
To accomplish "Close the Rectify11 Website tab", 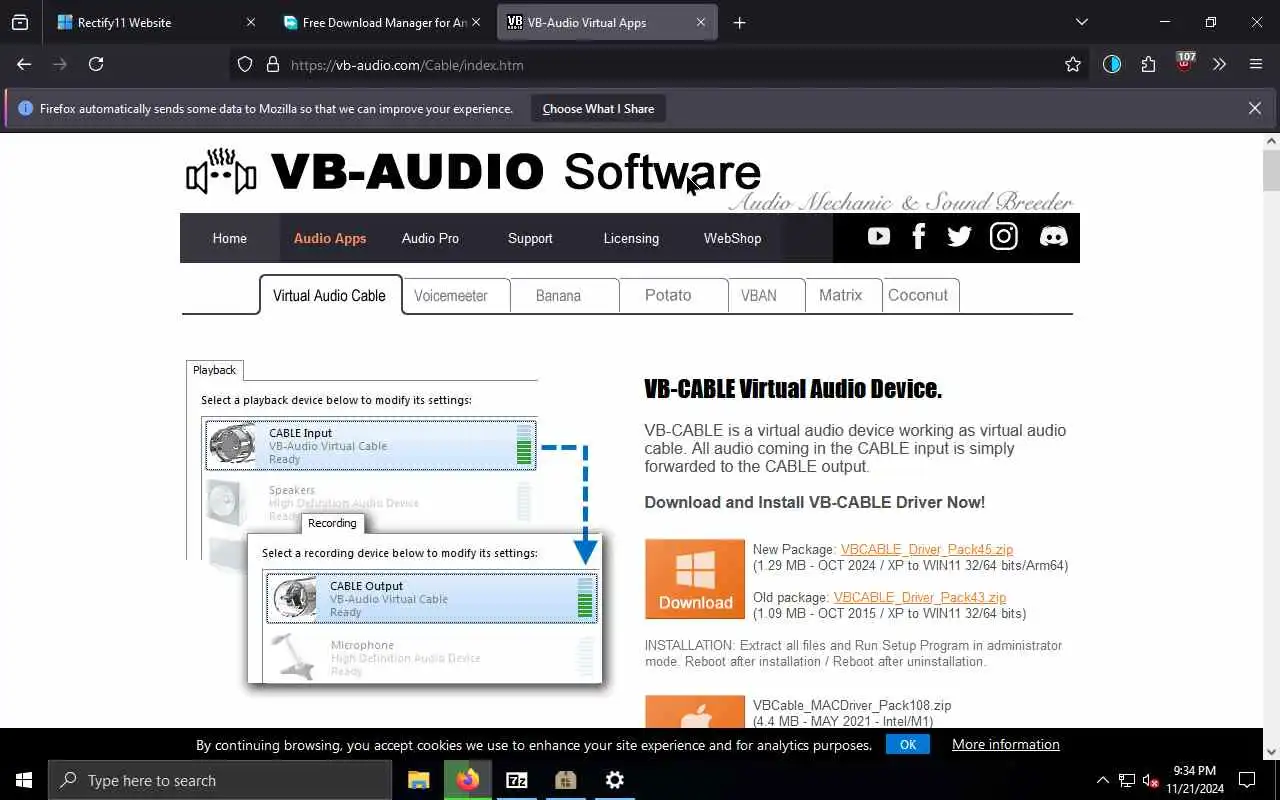I will point(250,22).
